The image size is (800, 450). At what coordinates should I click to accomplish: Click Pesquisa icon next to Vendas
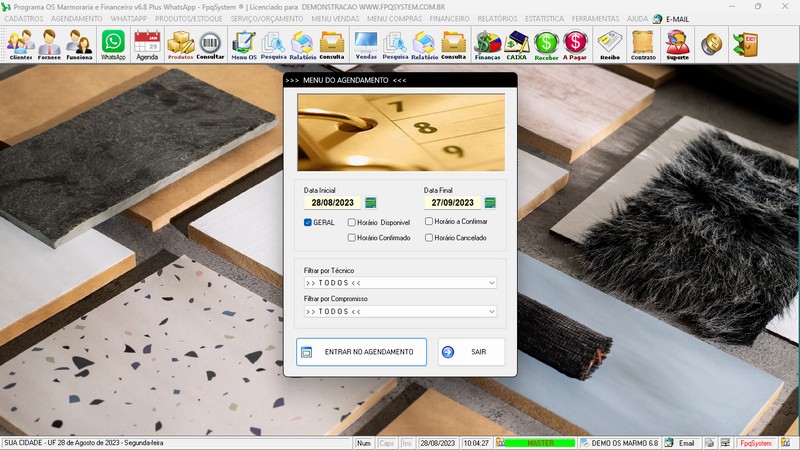pos(395,44)
